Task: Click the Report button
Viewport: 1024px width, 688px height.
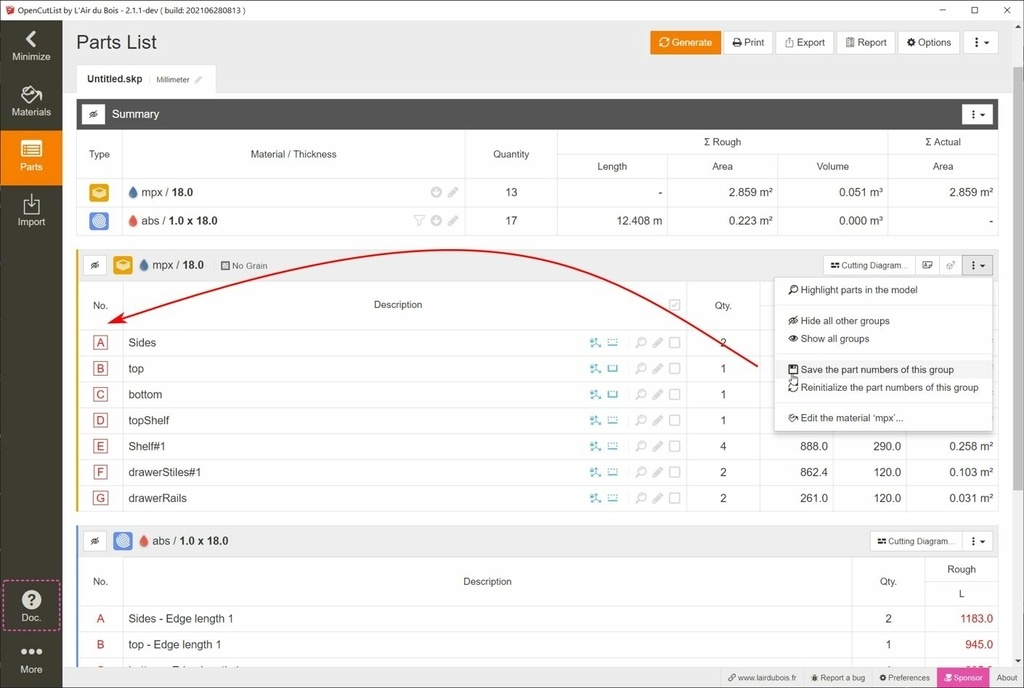Action: [865, 42]
